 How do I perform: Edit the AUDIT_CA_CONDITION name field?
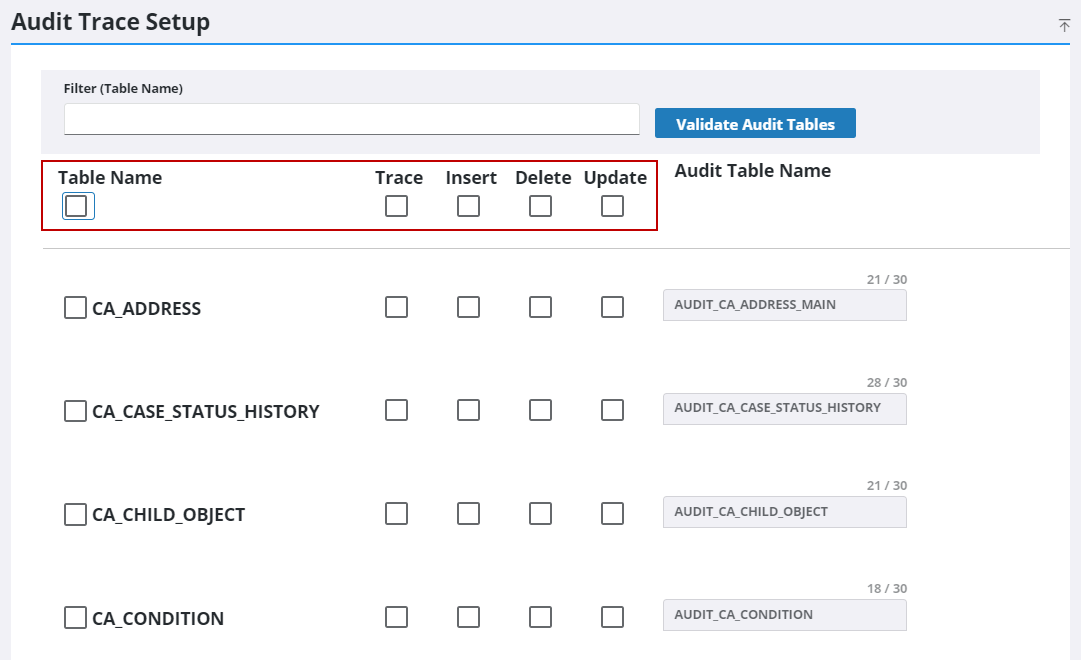coord(784,614)
